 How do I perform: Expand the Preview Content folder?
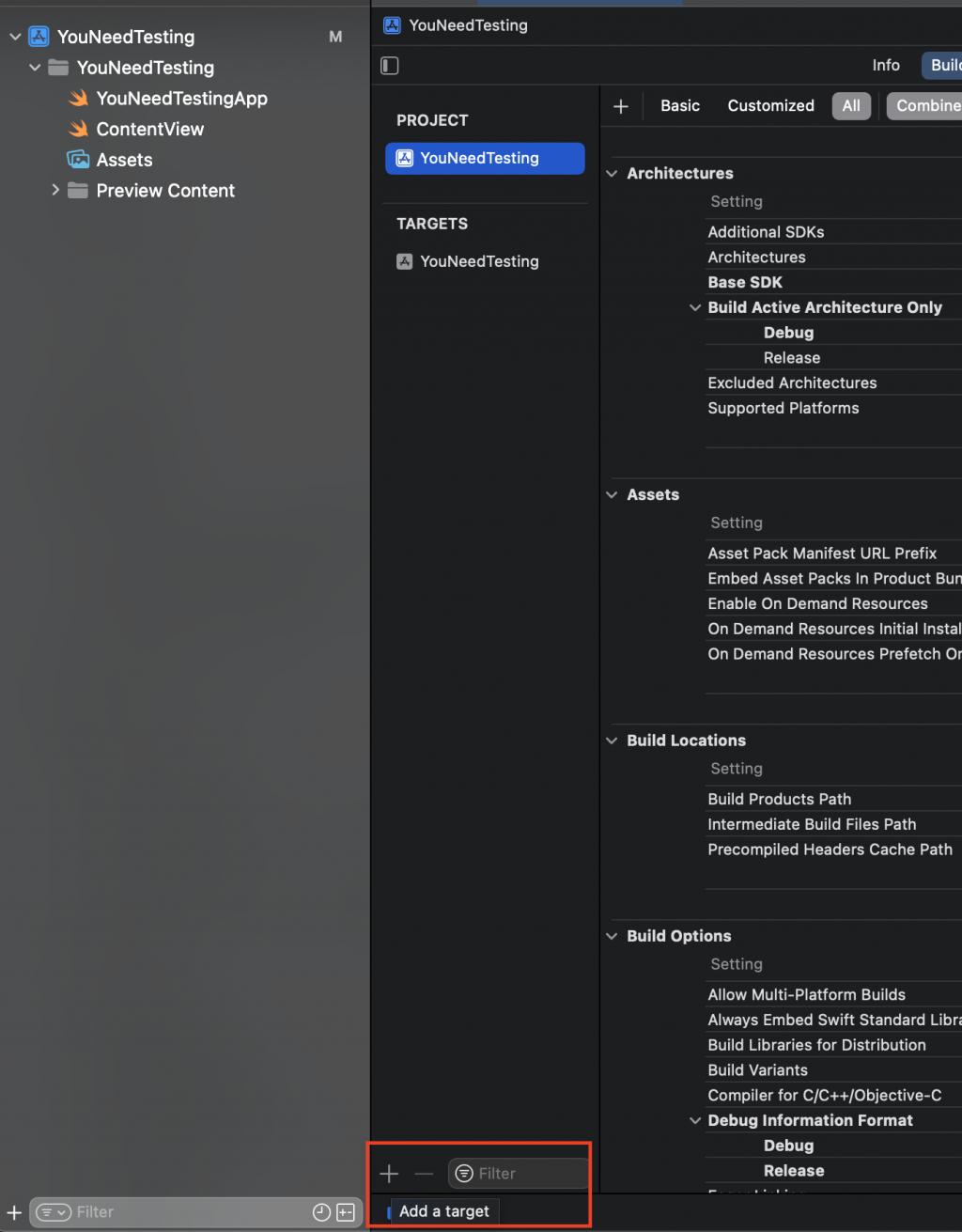point(55,191)
